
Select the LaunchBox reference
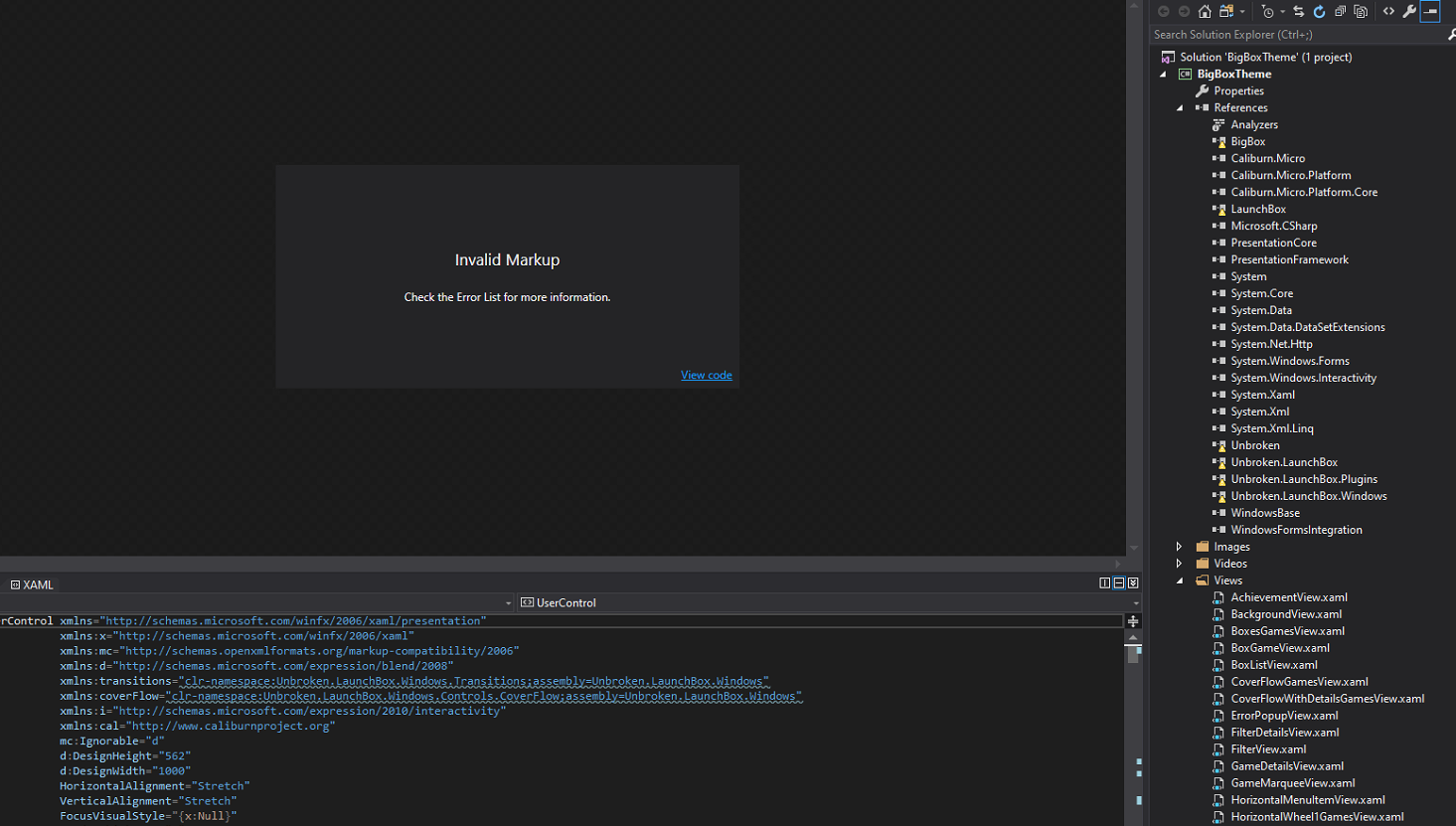click(1258, 209)
